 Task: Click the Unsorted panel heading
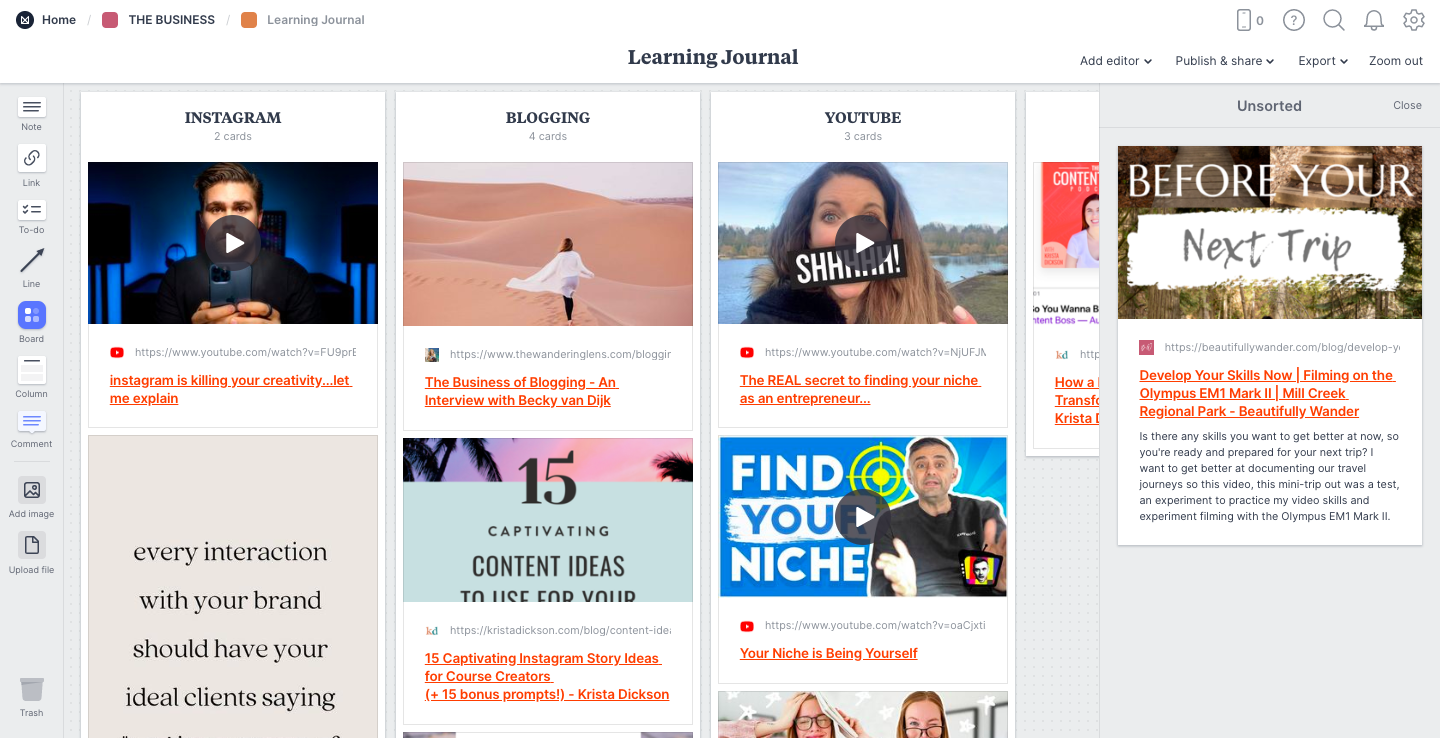click(x=1269, y=105)
